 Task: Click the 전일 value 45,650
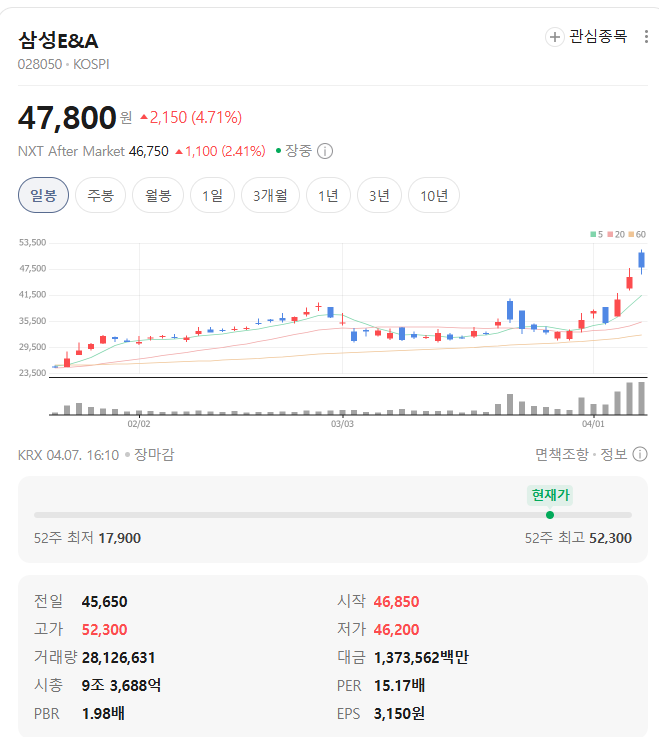click(104, 602)
